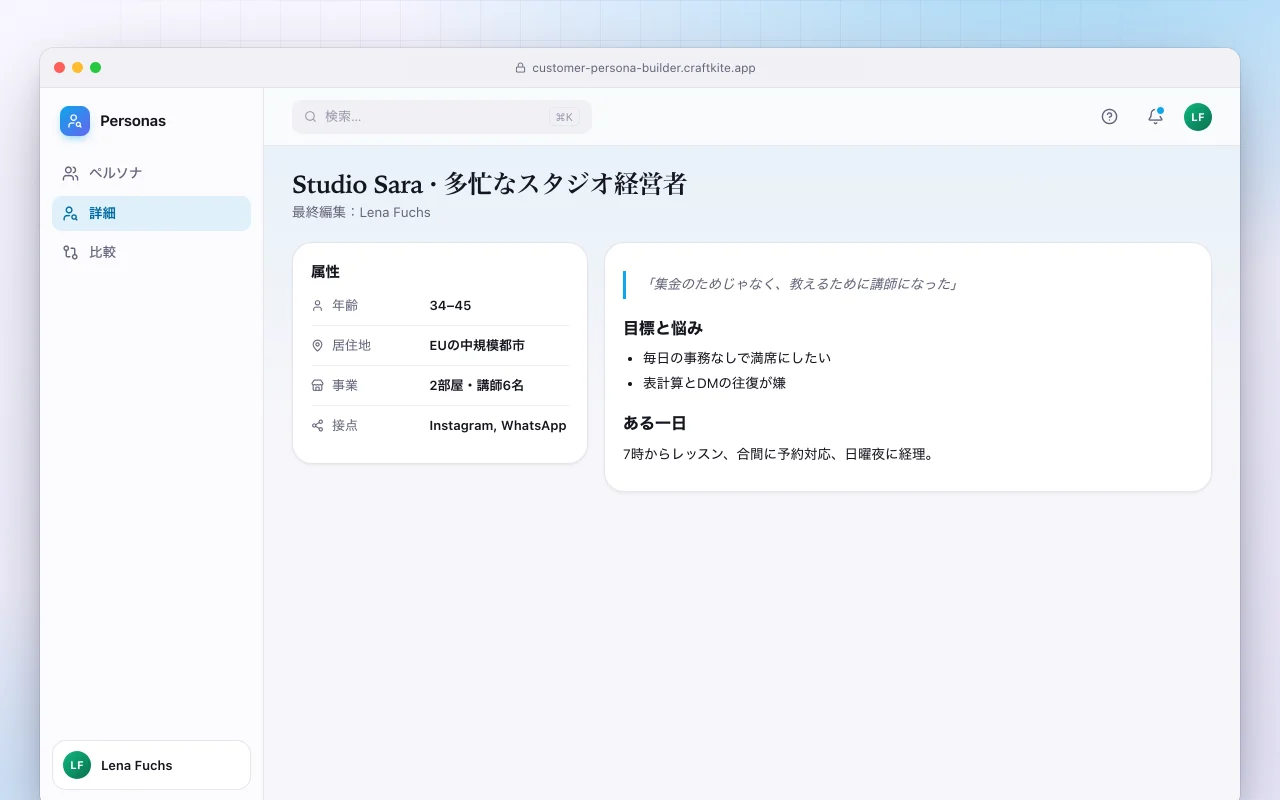The image size is (1280, 800).
Task: Click the age value 34–45
Action: click(x=450, y=305)
